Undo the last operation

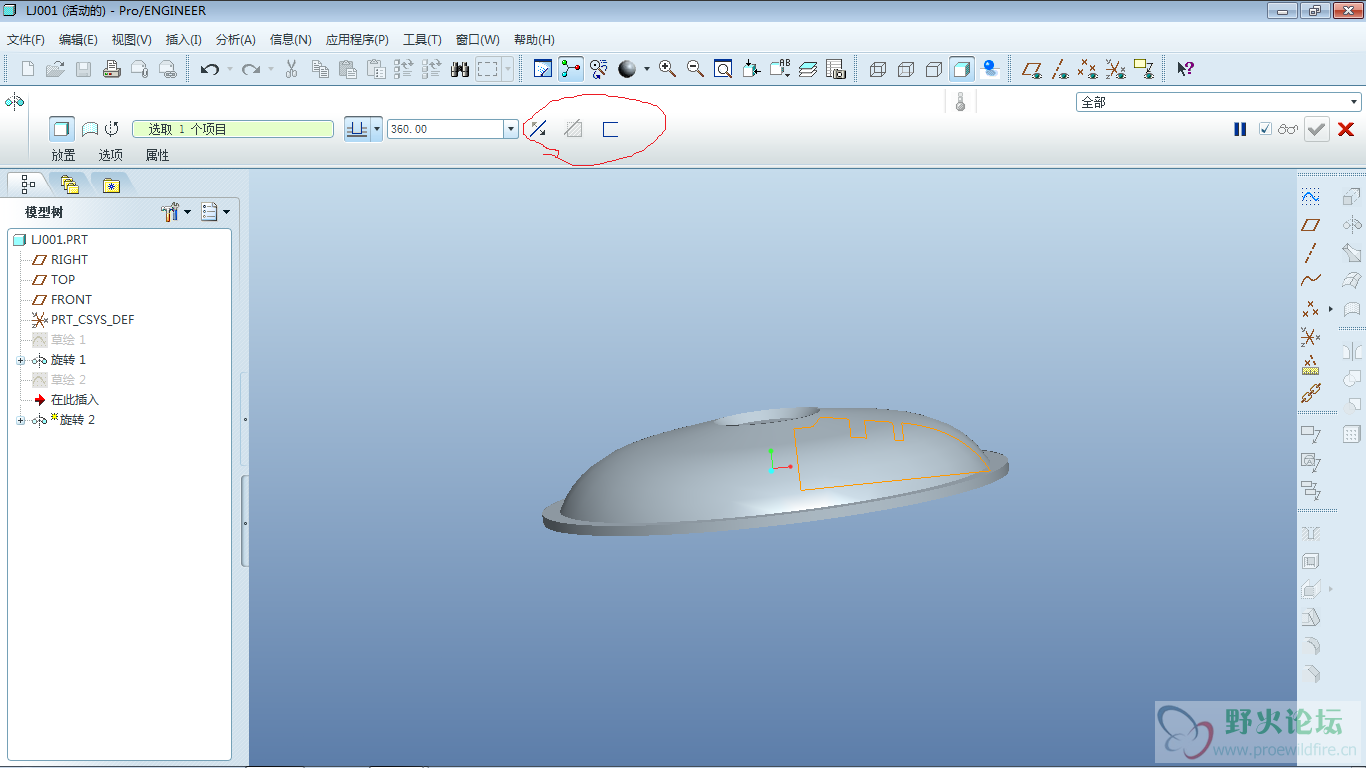(x=210, y=69)
